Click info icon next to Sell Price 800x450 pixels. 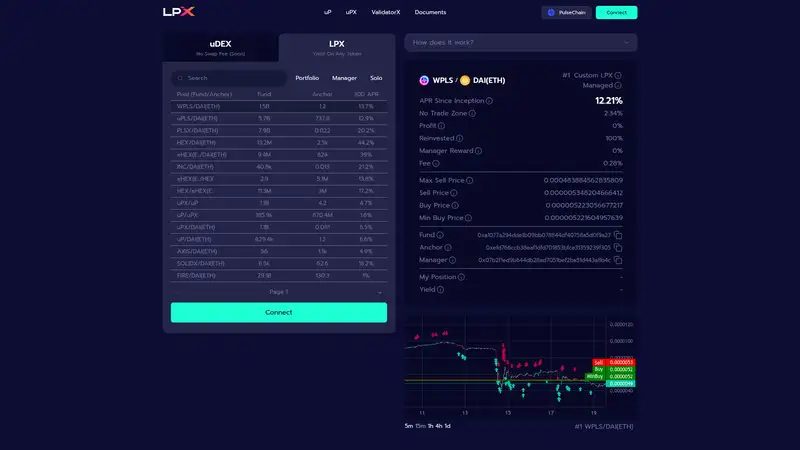click(454, 193)
